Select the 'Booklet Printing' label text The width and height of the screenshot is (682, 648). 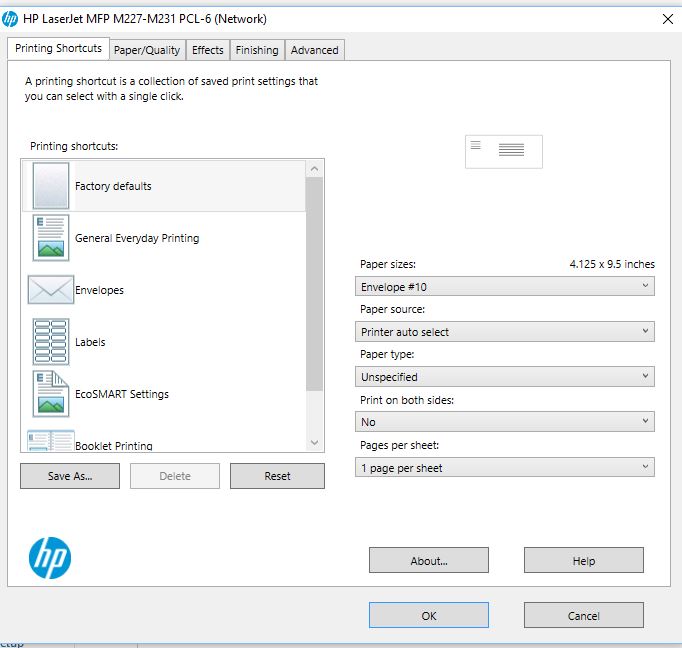point(114,446)
